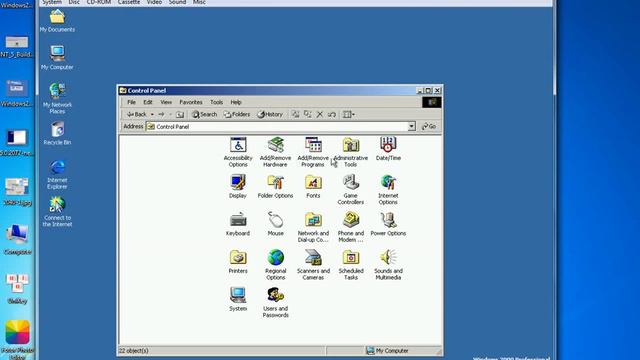Image resolution: width=640 pixels, height=360 pixels.
Task: Select Internet Explorer desktop icon
Action: click(57, 174)
